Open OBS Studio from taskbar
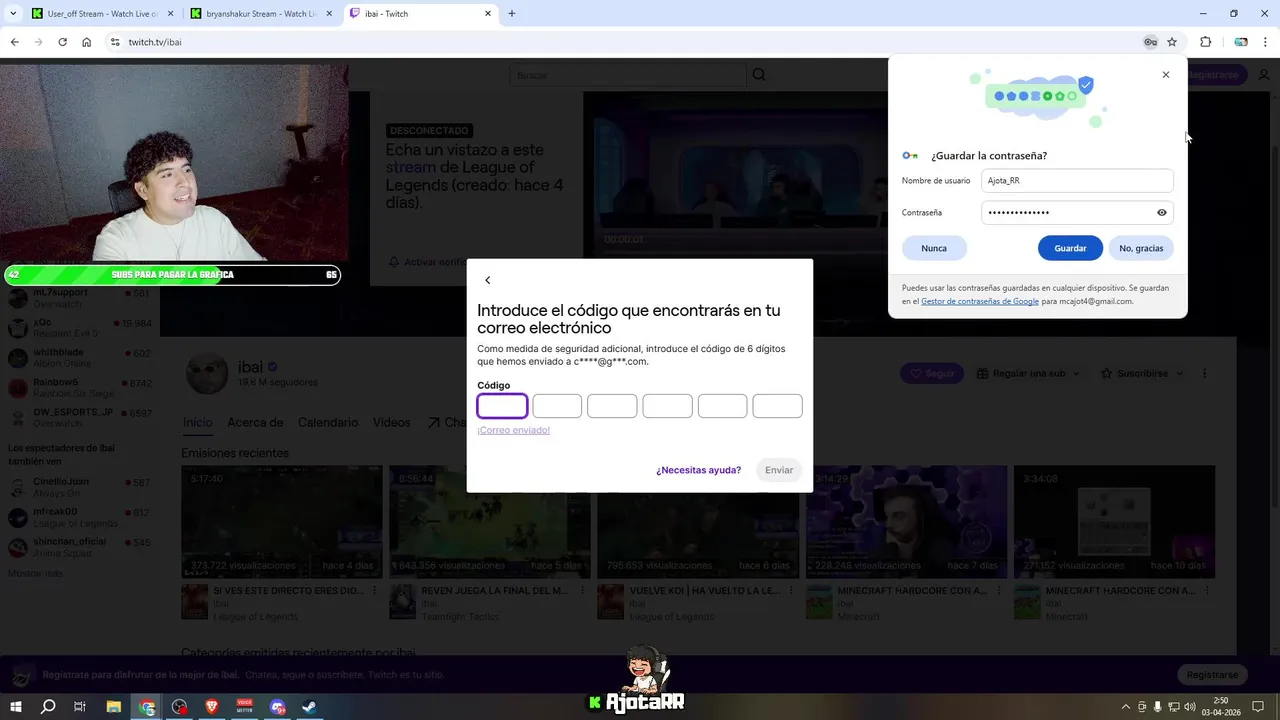This screenshot has width=1280, height=720. tap(179, 707)
